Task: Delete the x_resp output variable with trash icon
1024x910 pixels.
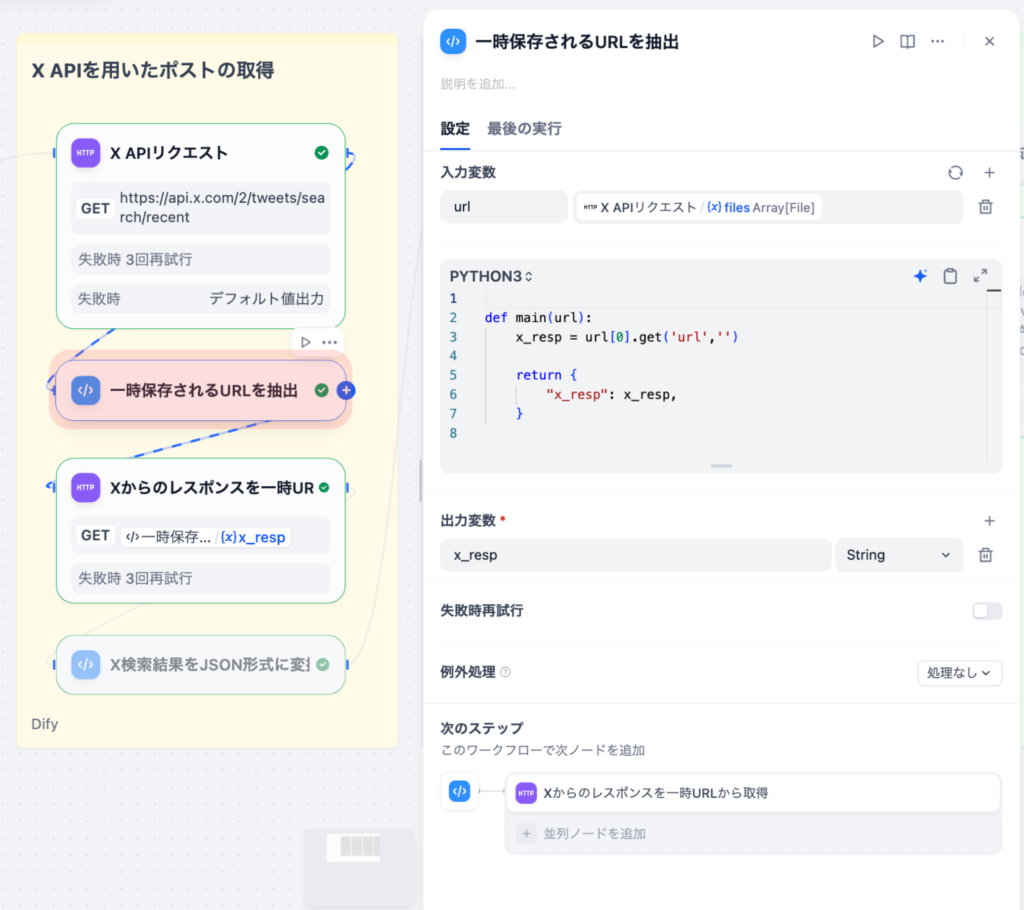Action: (x=985, y=554)
